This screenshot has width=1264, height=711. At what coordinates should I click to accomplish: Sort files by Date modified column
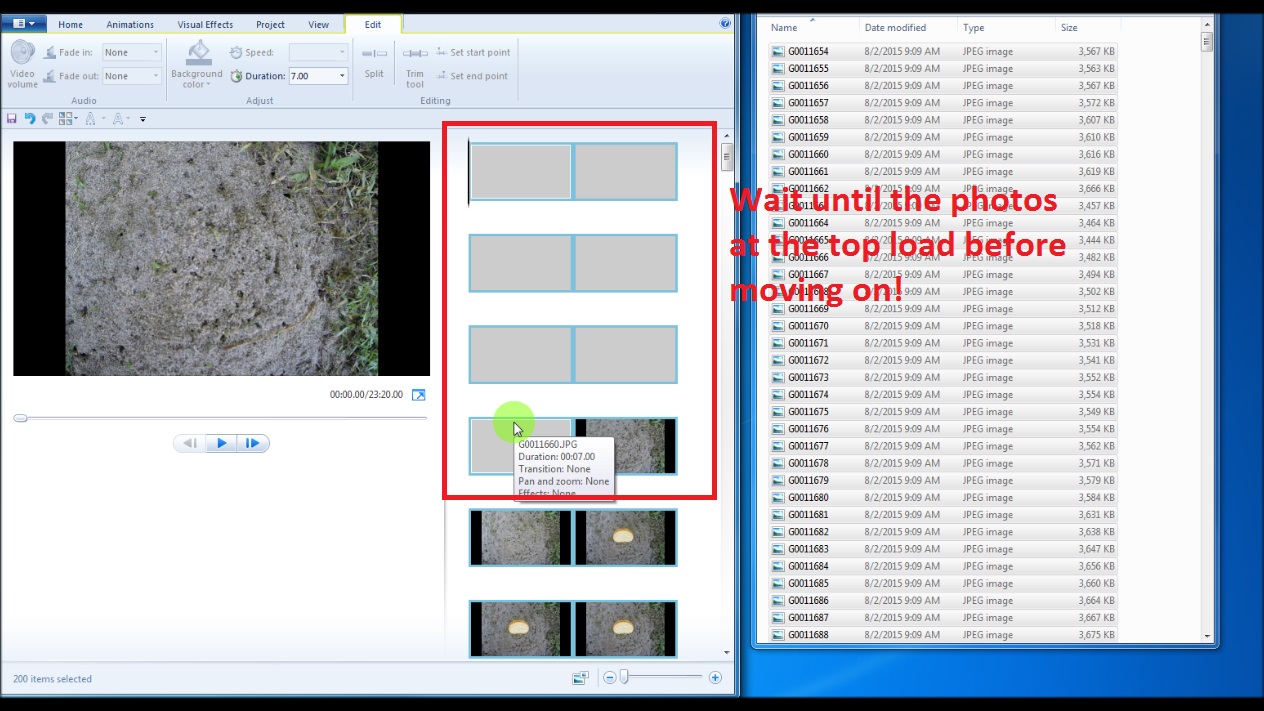pyautogui.click(x=895, y=28)
